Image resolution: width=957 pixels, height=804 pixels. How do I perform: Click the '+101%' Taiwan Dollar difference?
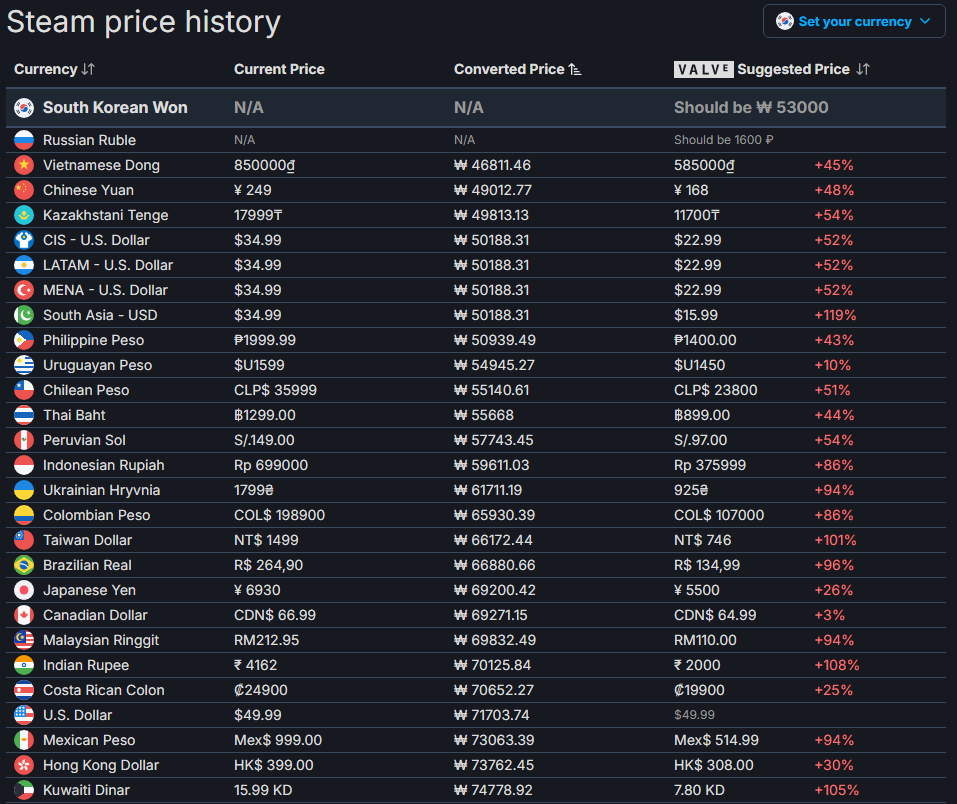point(835,540)
